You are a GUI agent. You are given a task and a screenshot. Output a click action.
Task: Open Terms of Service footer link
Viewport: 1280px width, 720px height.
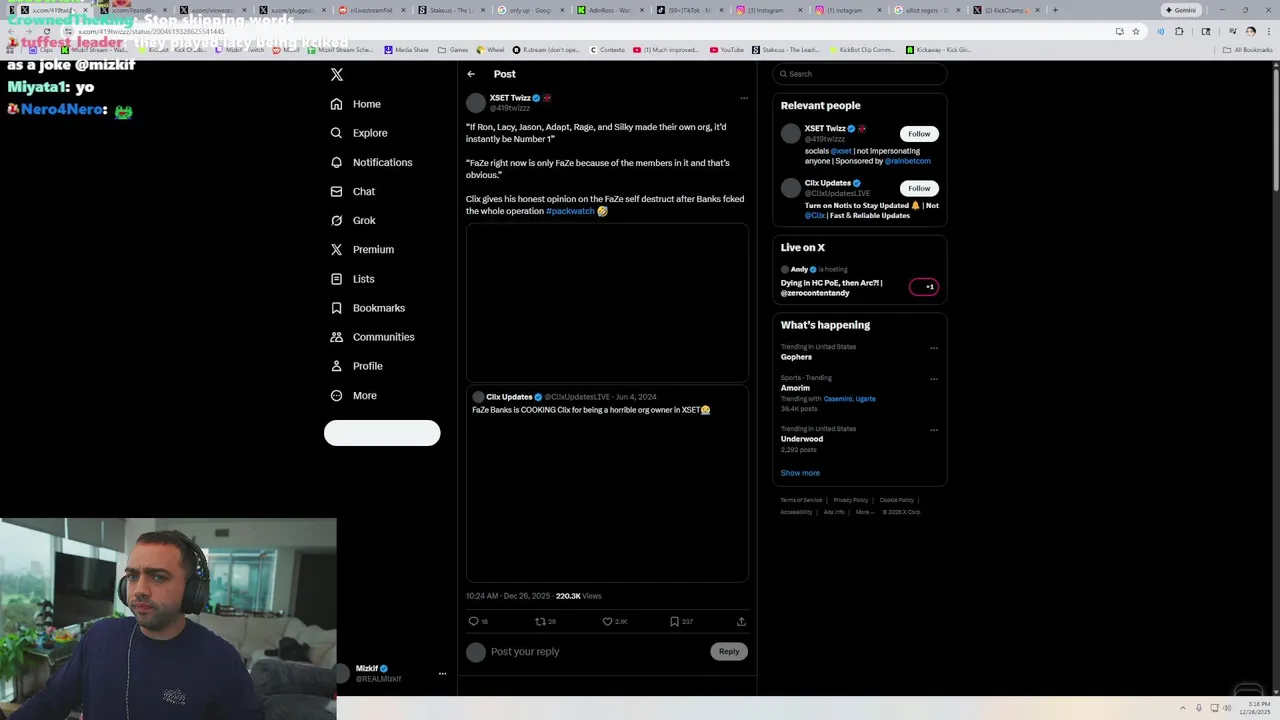[801, 500]
